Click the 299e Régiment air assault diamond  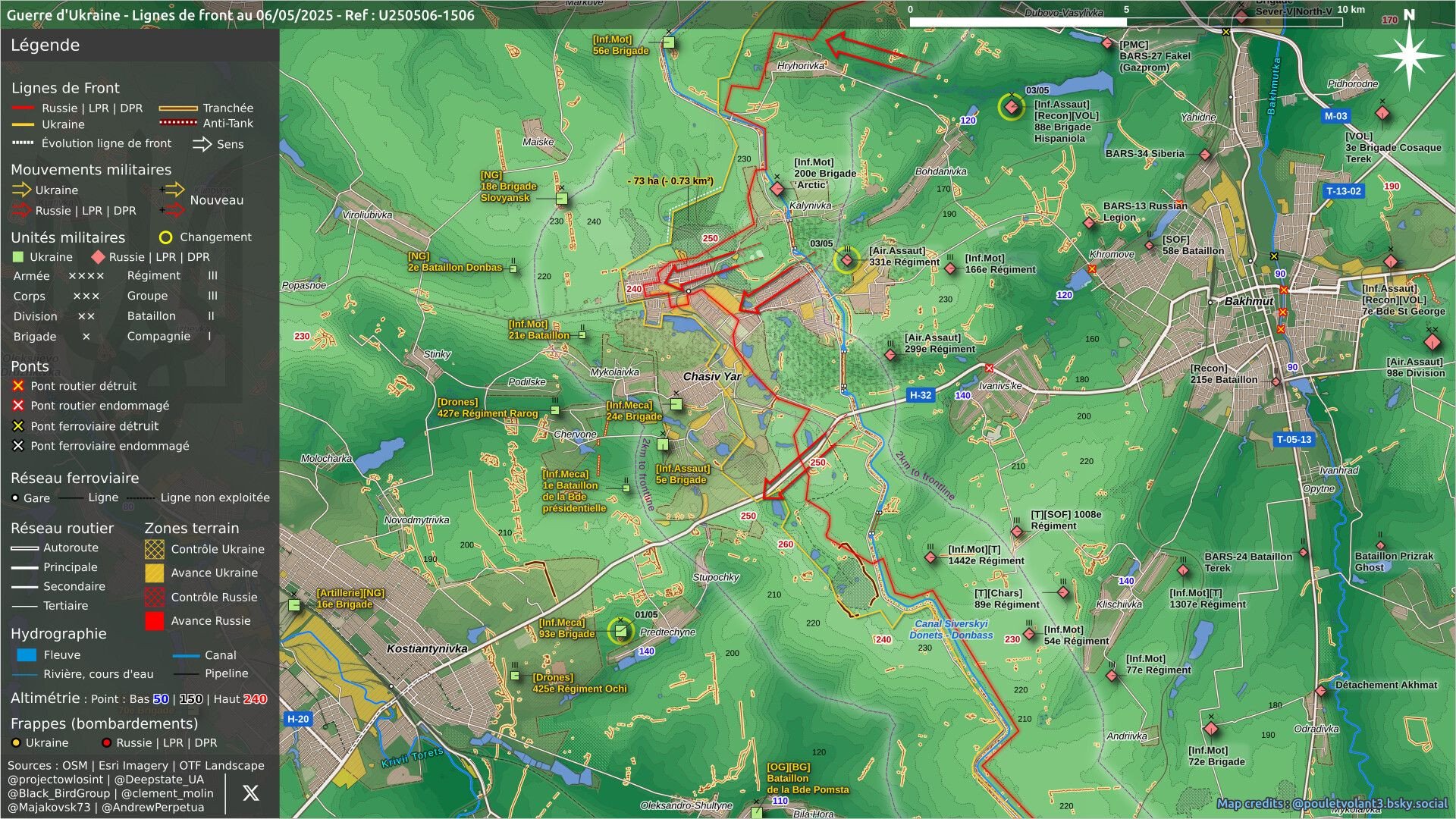click(890, 354)
